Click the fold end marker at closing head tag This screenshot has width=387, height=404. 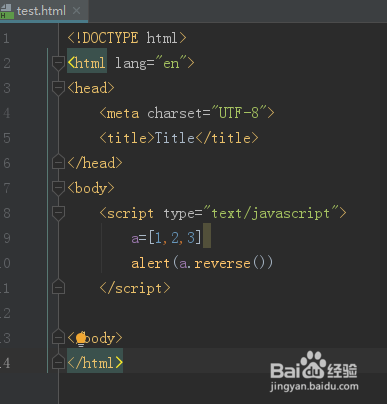(x=58, y=162)
